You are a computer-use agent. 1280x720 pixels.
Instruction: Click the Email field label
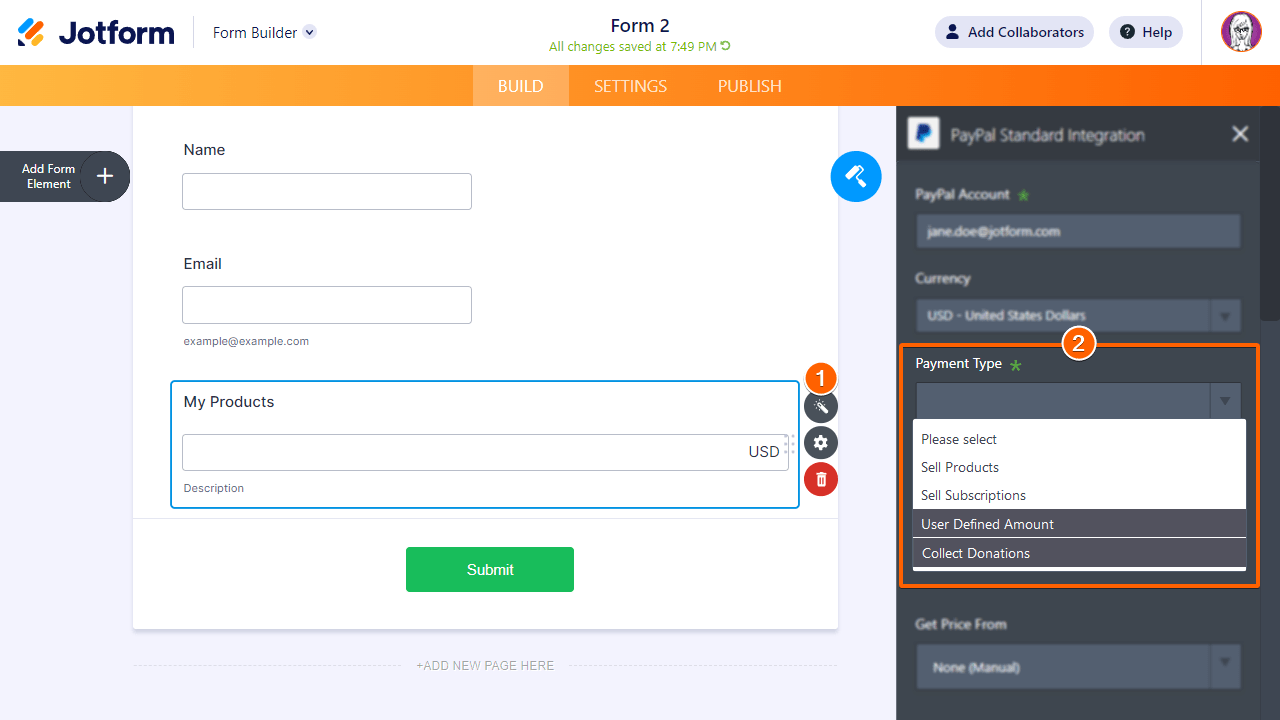coord(202,264)
